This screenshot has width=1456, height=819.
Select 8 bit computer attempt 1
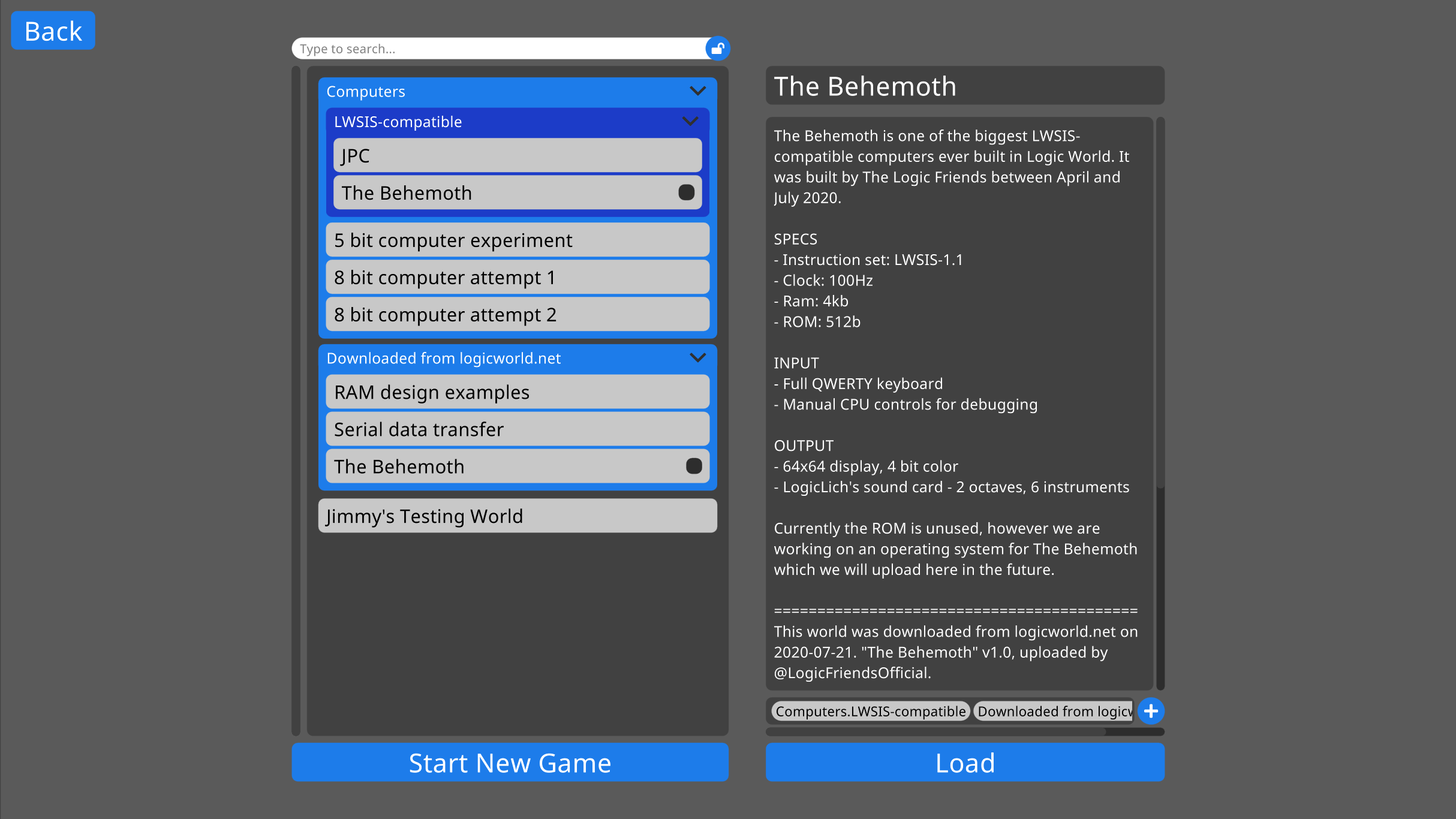517,278
